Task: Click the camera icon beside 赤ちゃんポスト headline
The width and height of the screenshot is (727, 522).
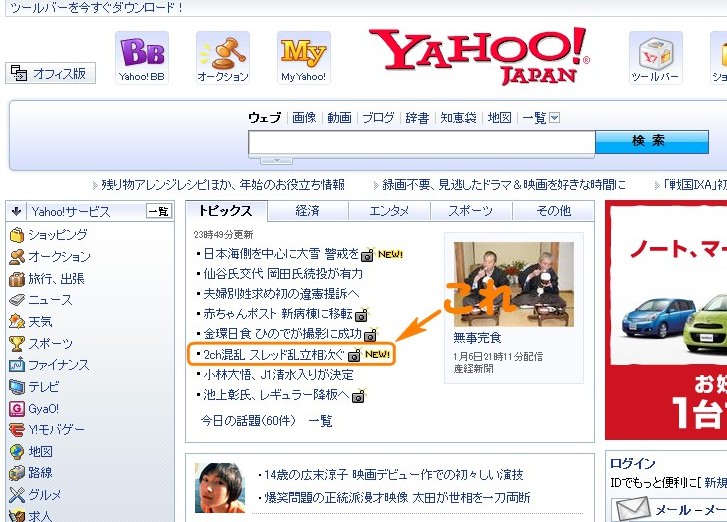Action: pos(362,315)
